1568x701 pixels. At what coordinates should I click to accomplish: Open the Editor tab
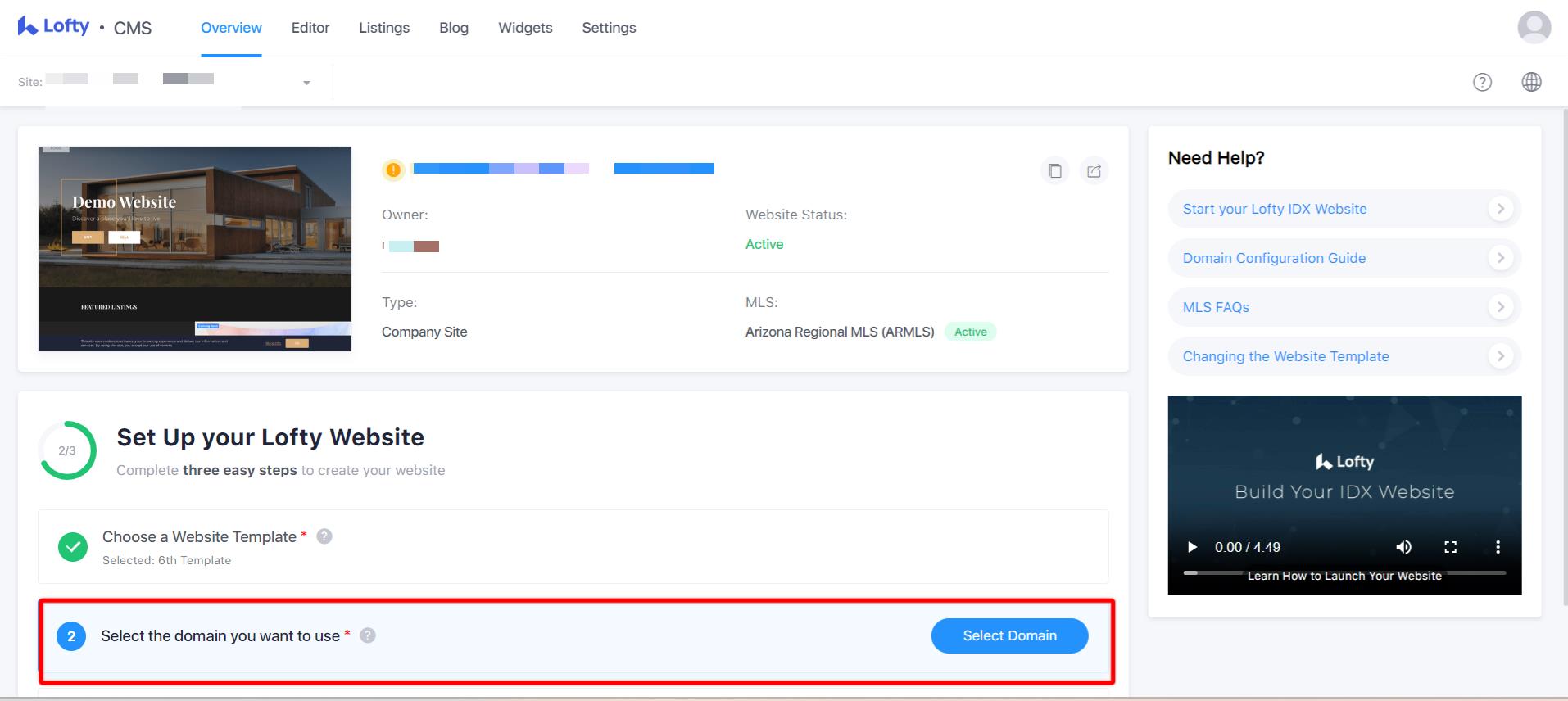tap(310, 28)
